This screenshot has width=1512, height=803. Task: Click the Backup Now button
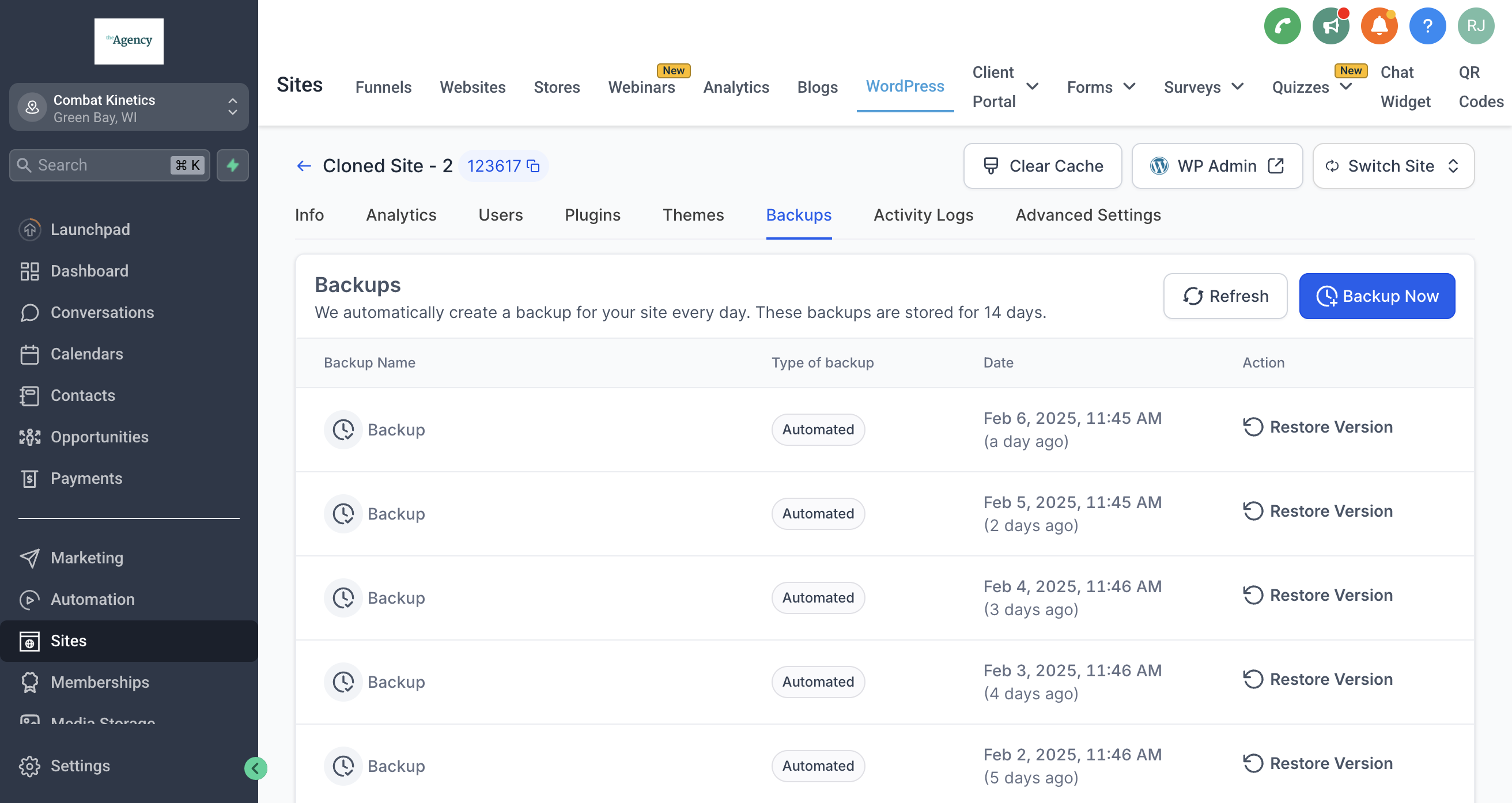[1377, 296]
